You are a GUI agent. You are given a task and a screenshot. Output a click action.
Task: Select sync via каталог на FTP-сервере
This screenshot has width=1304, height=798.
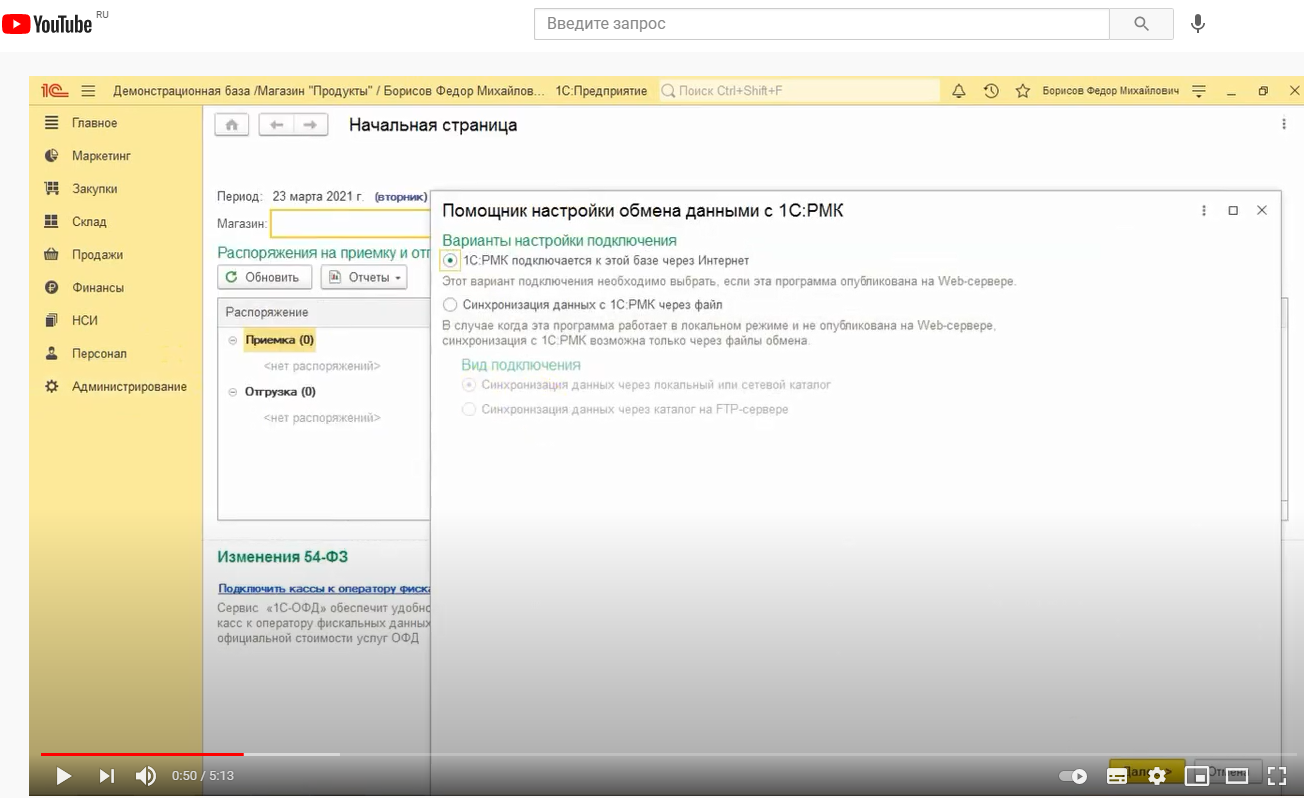(x=469, y=409)
